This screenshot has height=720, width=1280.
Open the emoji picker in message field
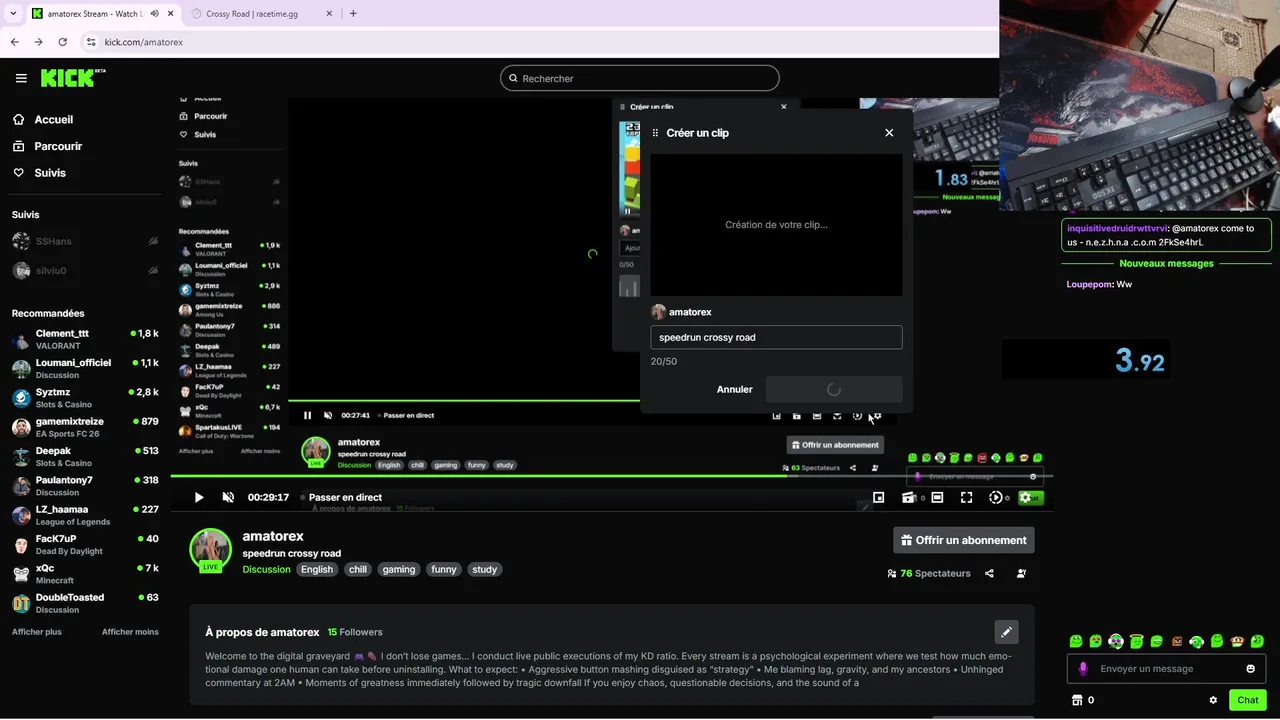pyautogui.click(x=1250, y=669)
